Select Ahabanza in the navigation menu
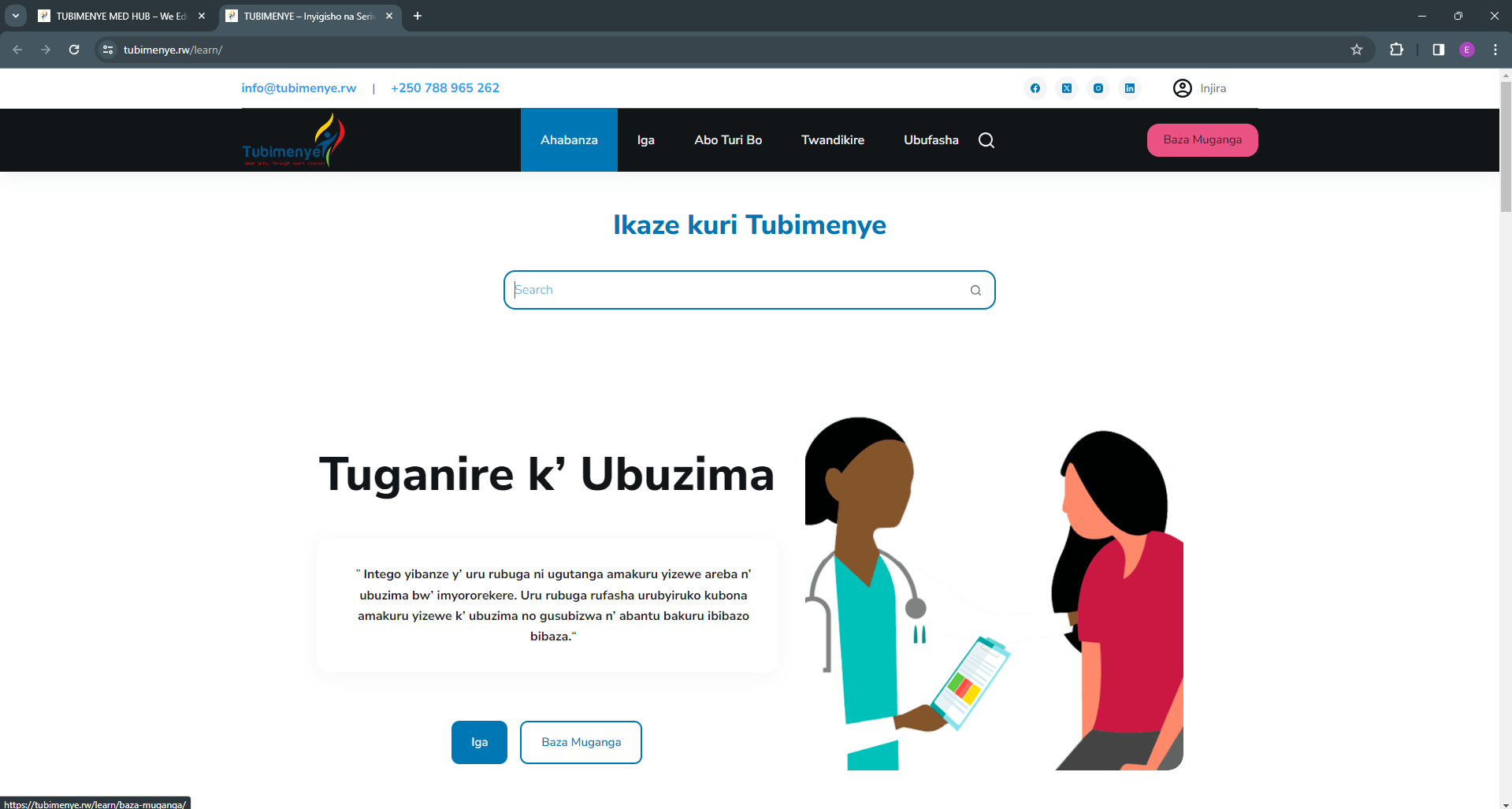The height and width of the screenshot is (809, 1512). click(x=569, y=140)
